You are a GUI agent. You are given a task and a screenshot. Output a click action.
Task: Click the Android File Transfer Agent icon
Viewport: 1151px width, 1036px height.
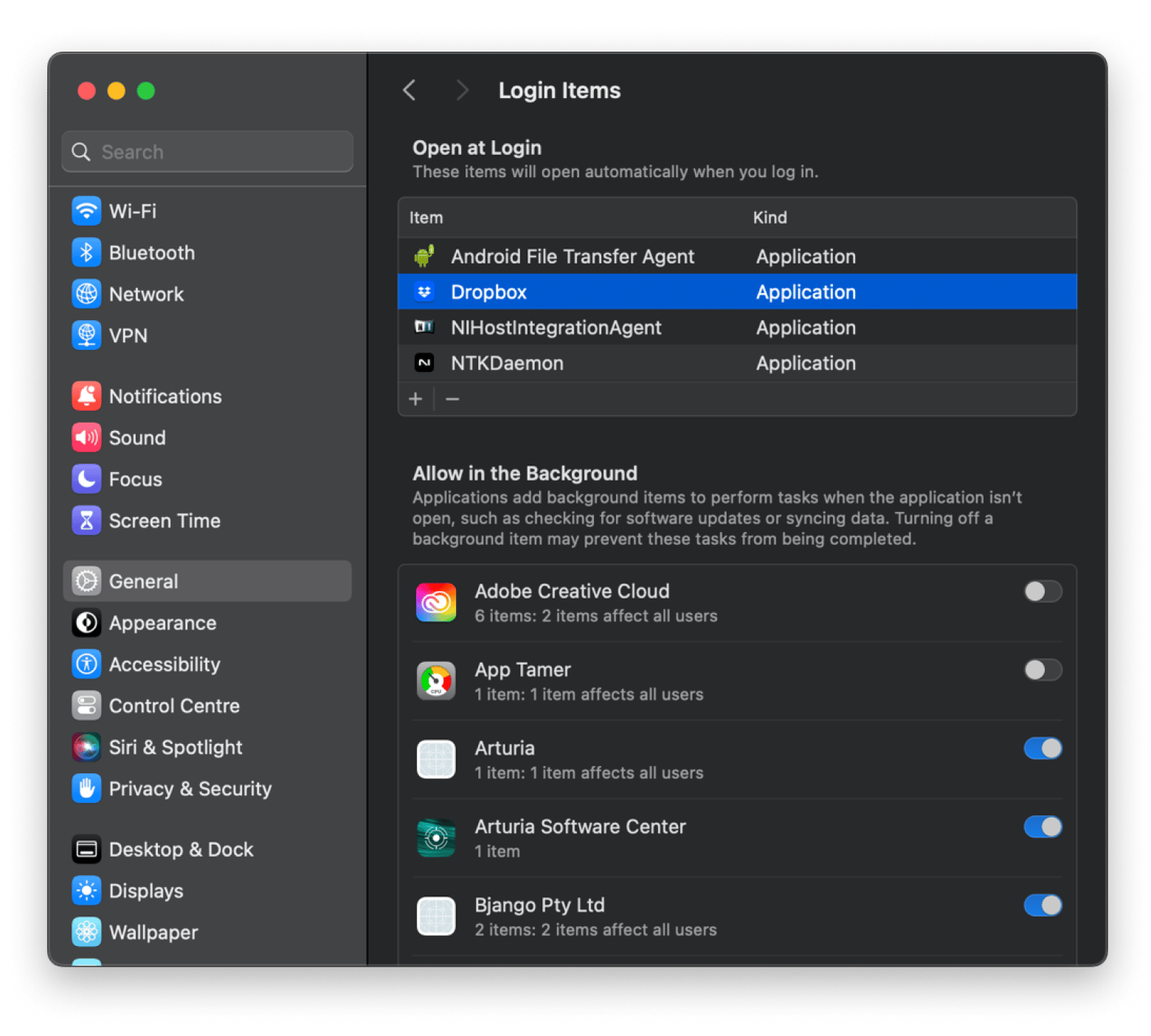(x=424, y=257)
